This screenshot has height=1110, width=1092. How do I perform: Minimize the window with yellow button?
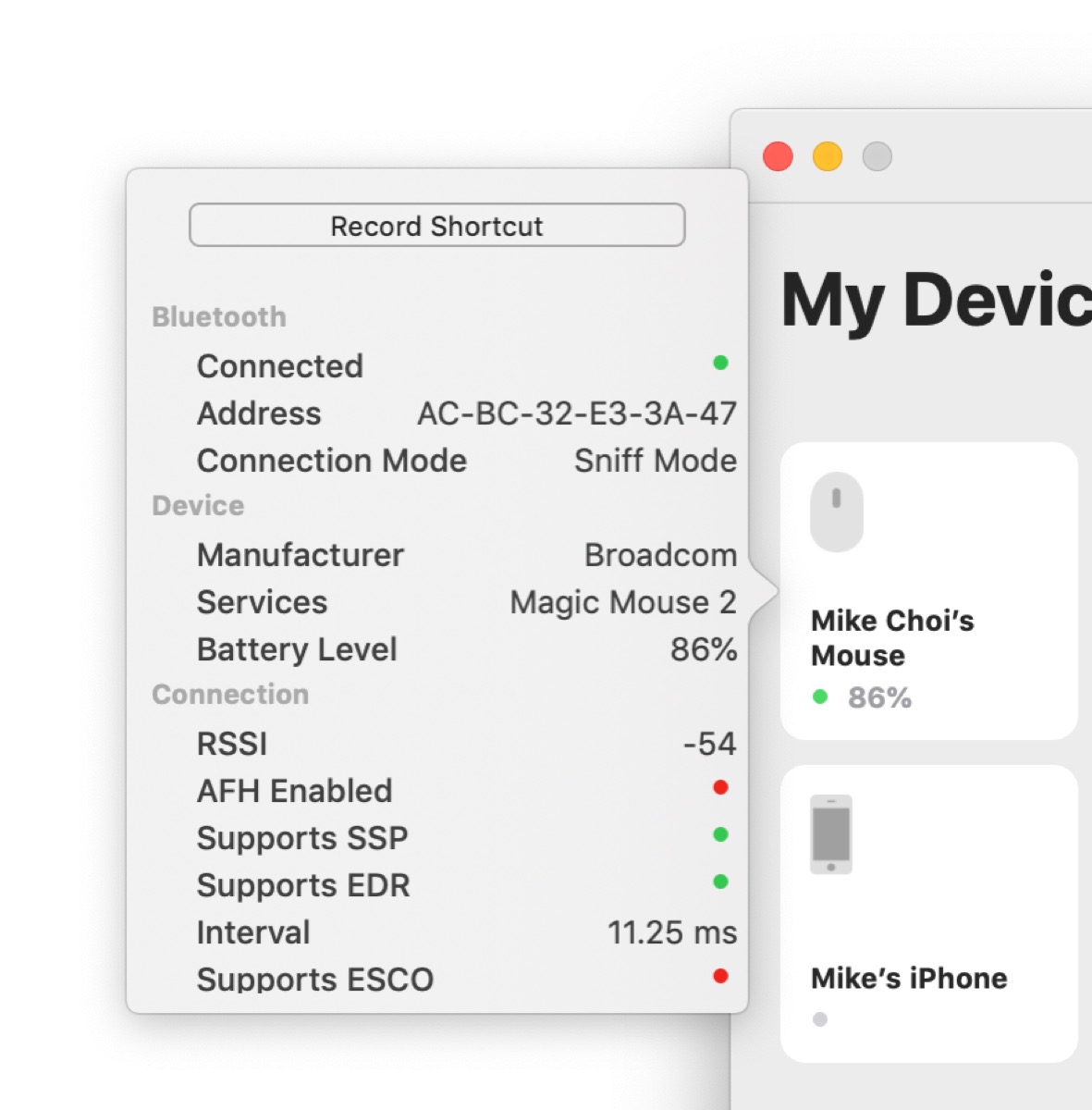tap(828, 156)
